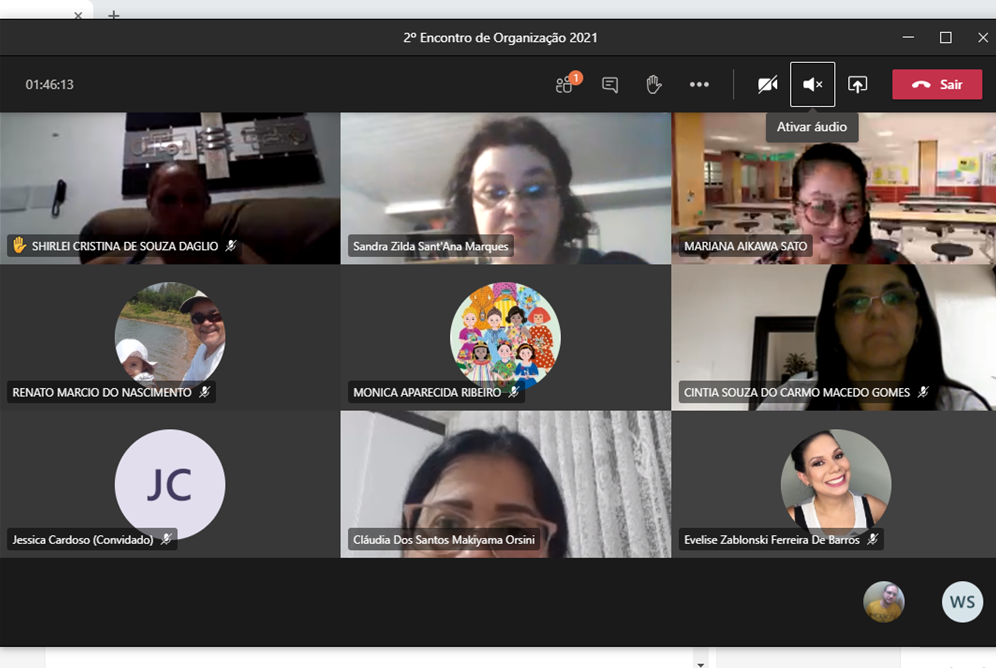The width and height of the screenshot is (996, 668).
Task: Click Monica Aparecida Ribeiro's avatar picture
Action: pos(505,335)
